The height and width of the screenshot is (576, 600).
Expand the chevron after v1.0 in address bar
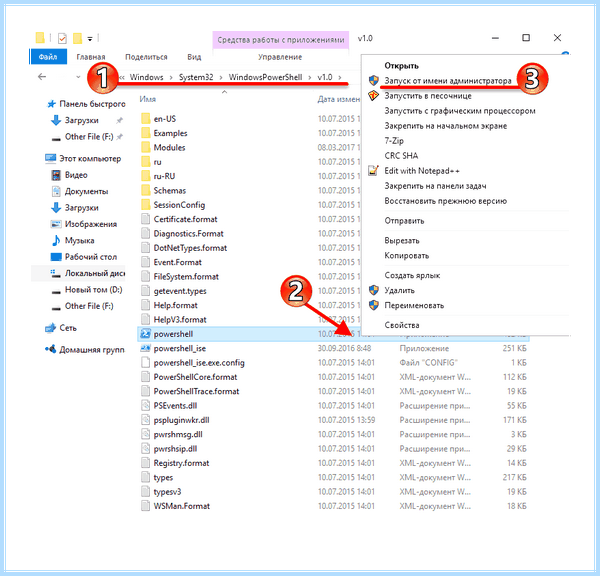339,77
